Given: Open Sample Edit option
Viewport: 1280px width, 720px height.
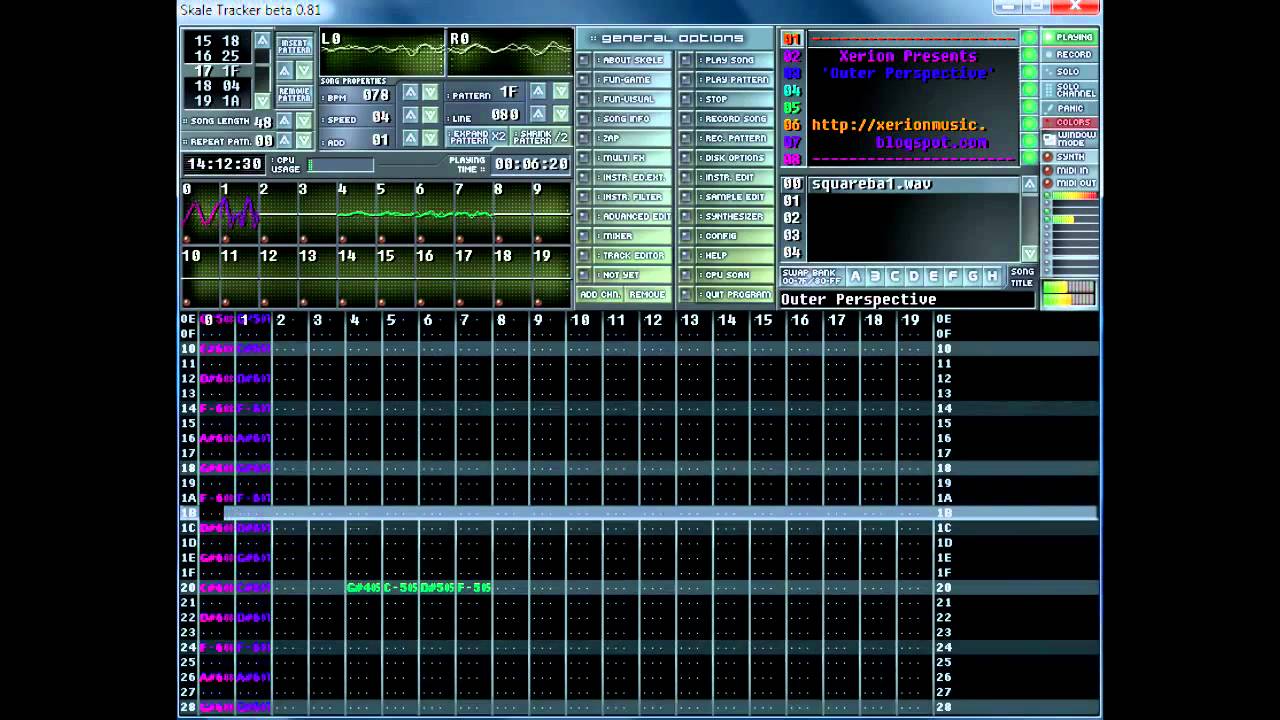Looking at the screenshot, I should pyautogui.click(x=735, y=197).
